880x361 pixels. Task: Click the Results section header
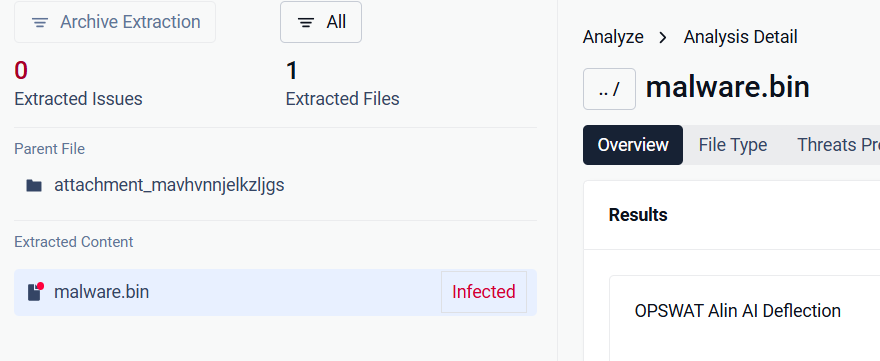638,215
